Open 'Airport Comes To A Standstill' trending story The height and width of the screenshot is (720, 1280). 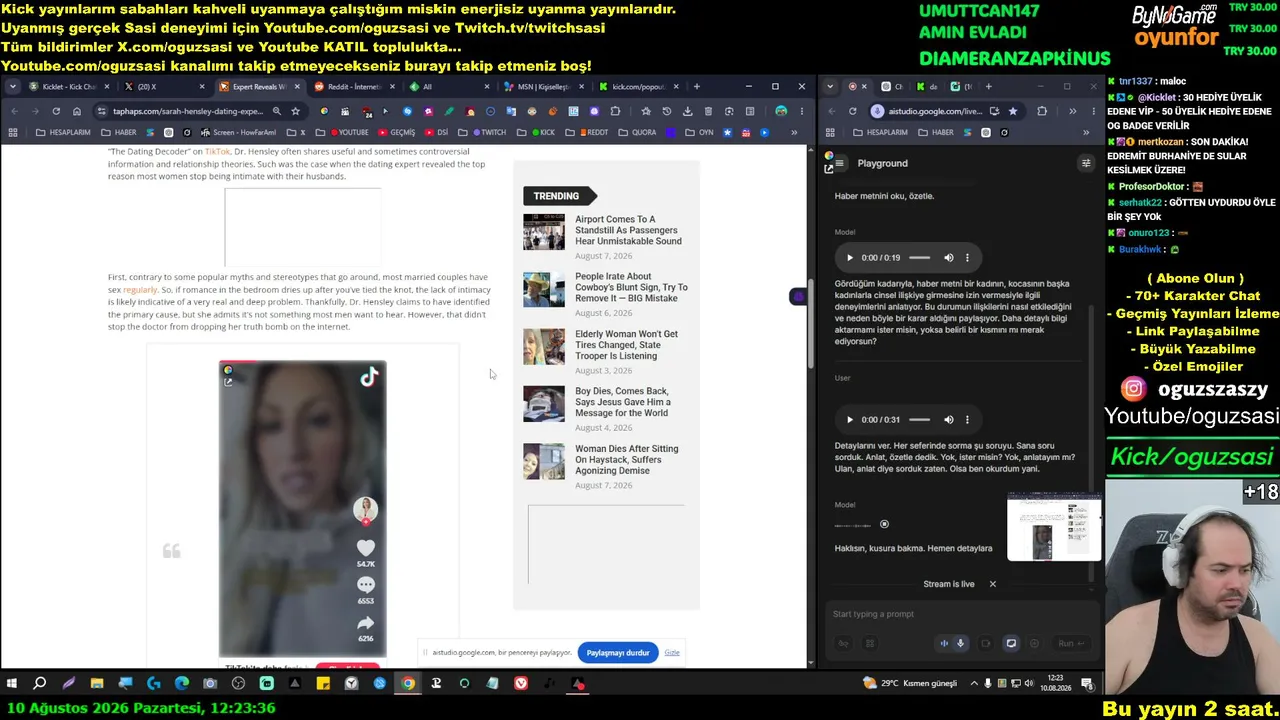pyautogui.click(x=628, y=230)
